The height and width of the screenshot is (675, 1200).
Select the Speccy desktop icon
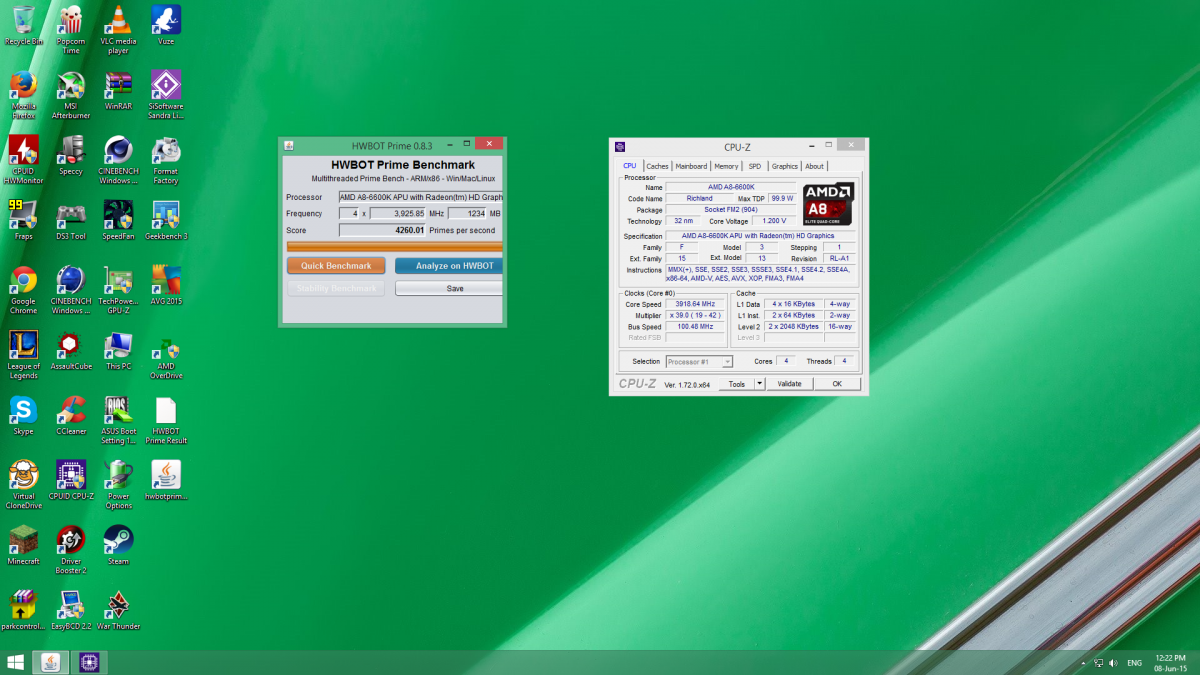pos(71,156)
